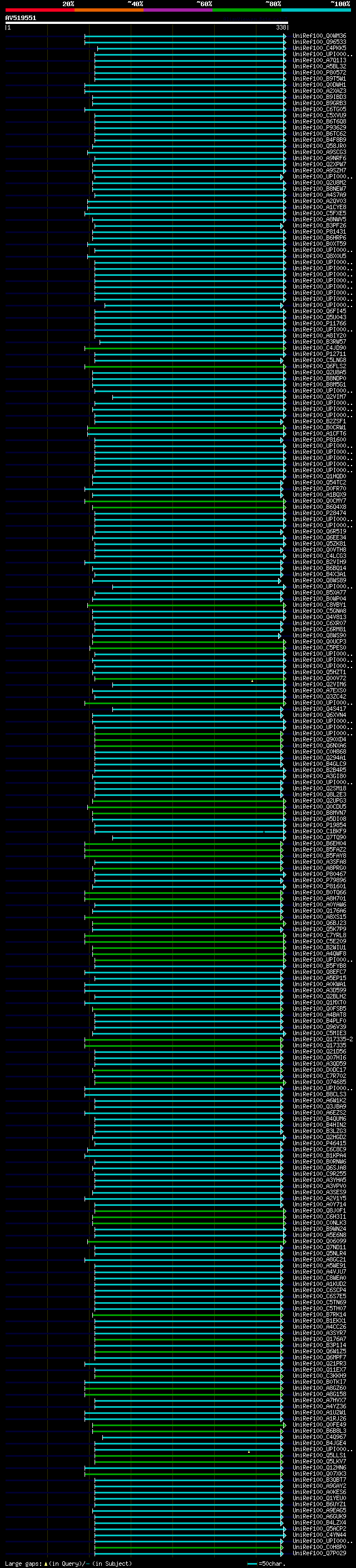Select hit UniRef100_C4PKK5
This screenshot has height=1568, width=356.
[319, 48]
